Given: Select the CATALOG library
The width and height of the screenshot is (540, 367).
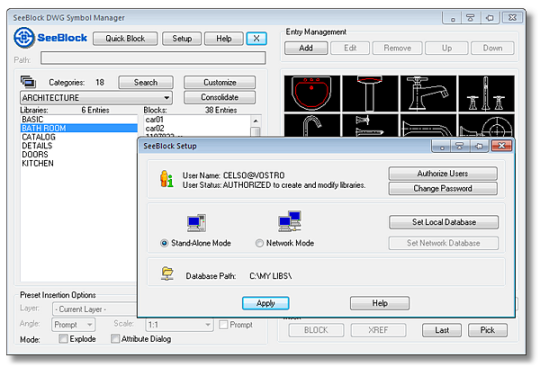Looking at the screenshot, I should tap(79, 137).
